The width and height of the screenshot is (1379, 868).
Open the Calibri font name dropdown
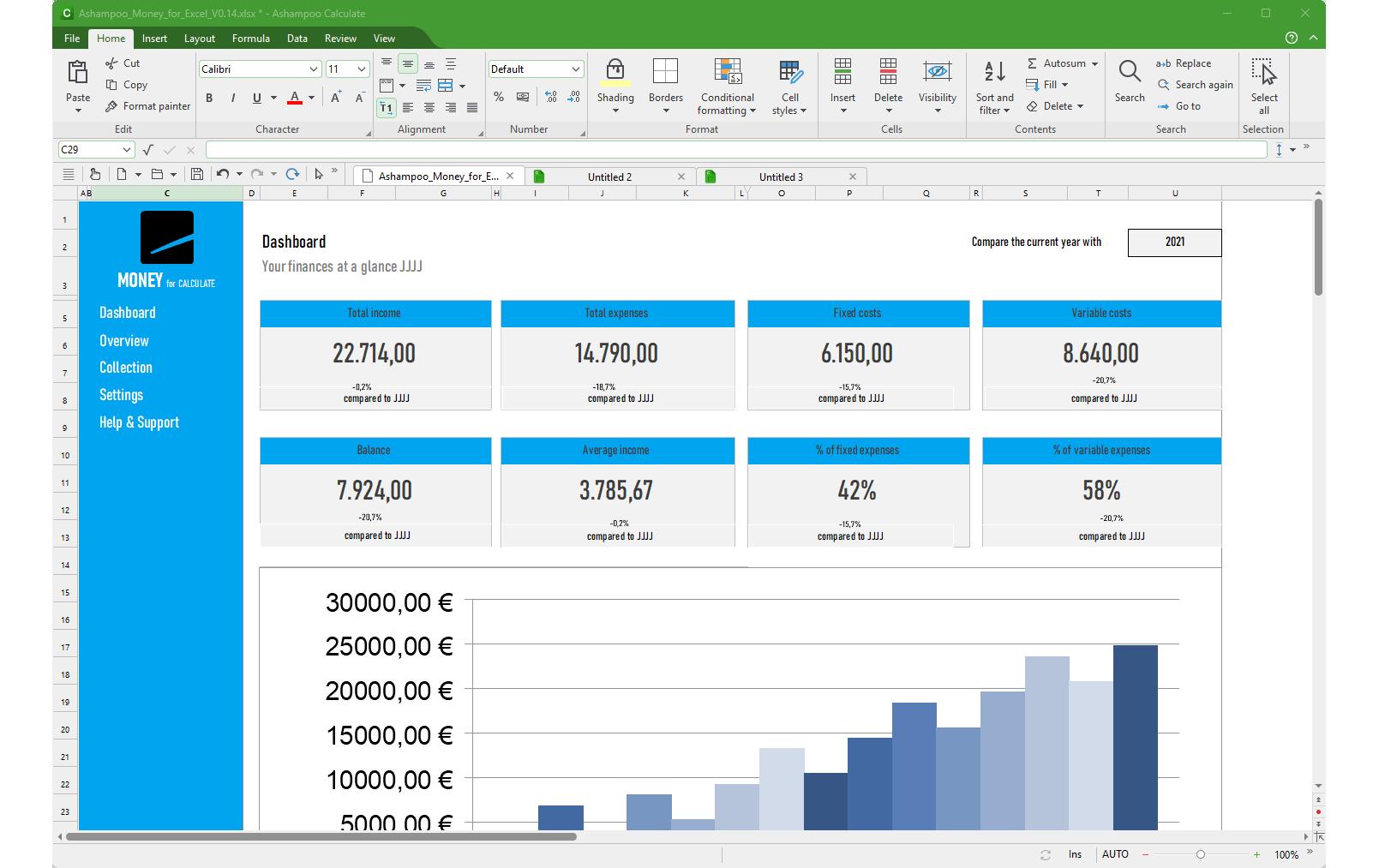(313, 69)
